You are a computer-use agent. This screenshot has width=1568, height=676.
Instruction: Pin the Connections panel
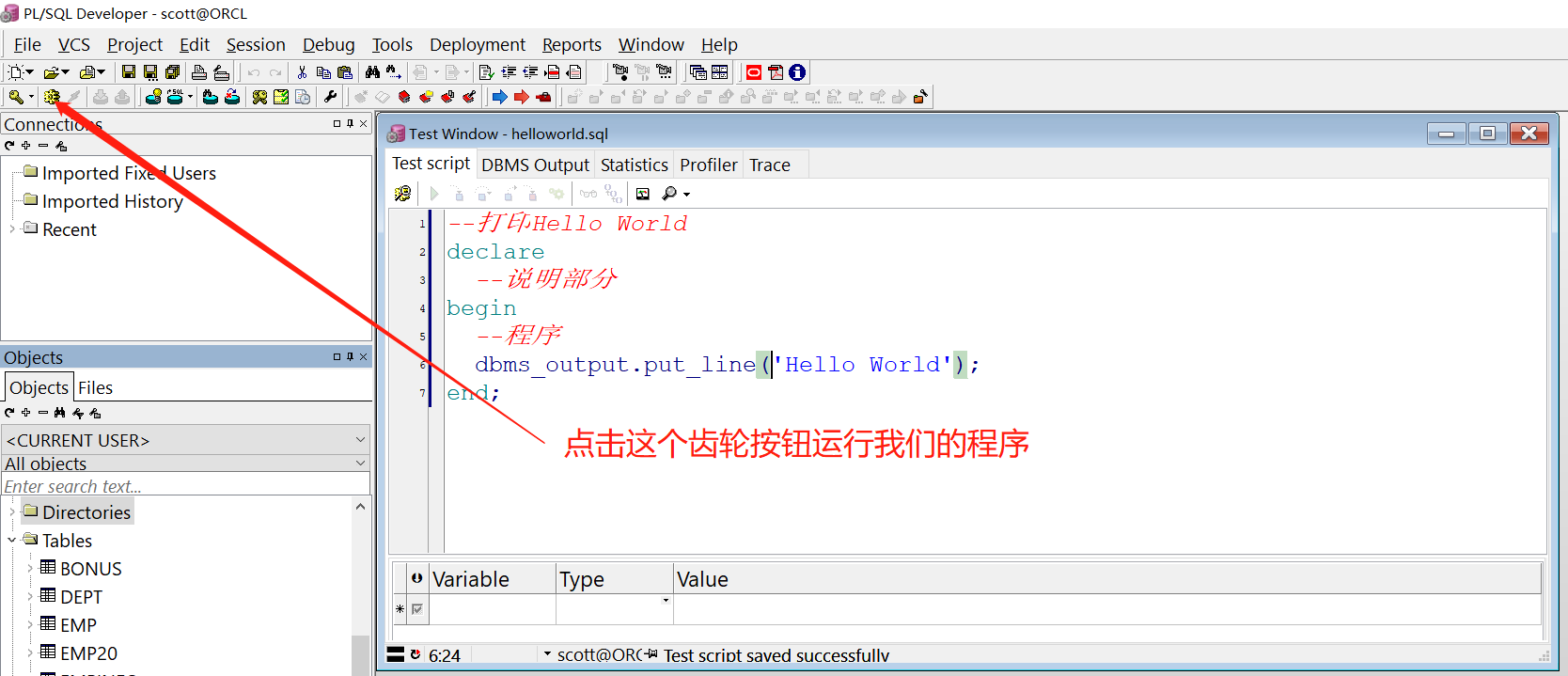[x=350, y=123]
